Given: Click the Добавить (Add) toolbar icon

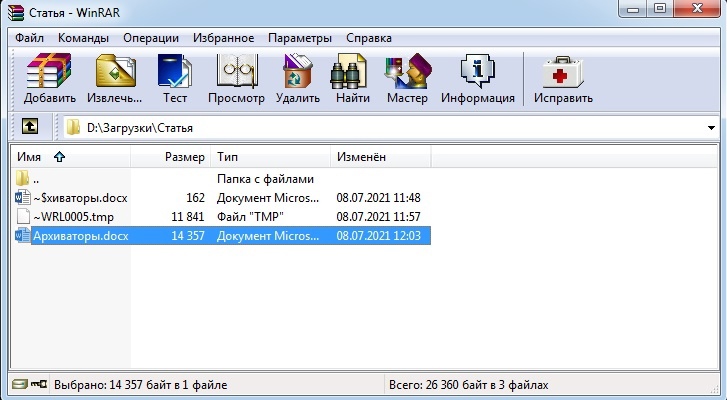Looking at the screenshot, I should pyautogui.click(x=50, y=79).
